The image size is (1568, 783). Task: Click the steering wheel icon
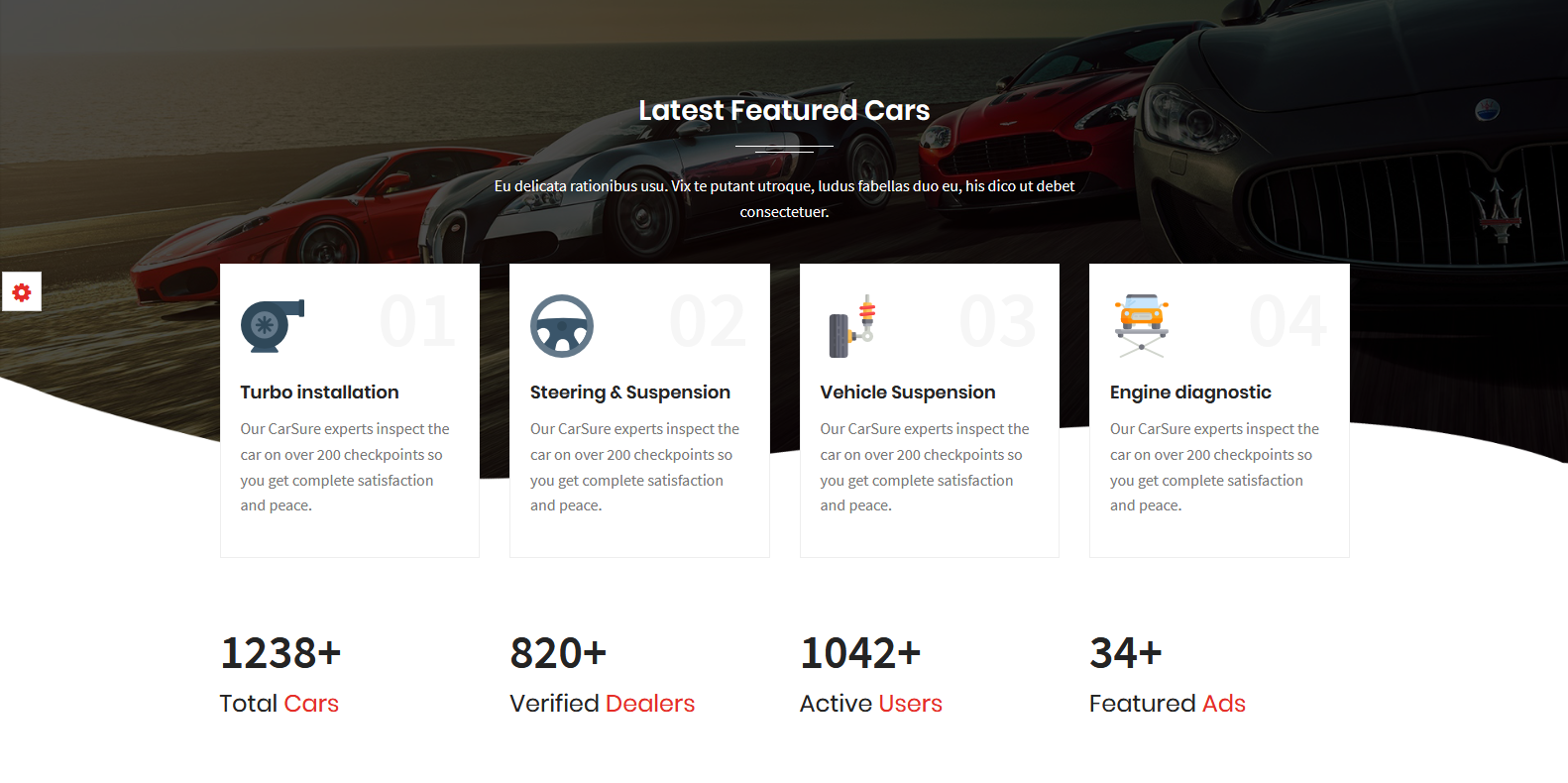[561, 325]
